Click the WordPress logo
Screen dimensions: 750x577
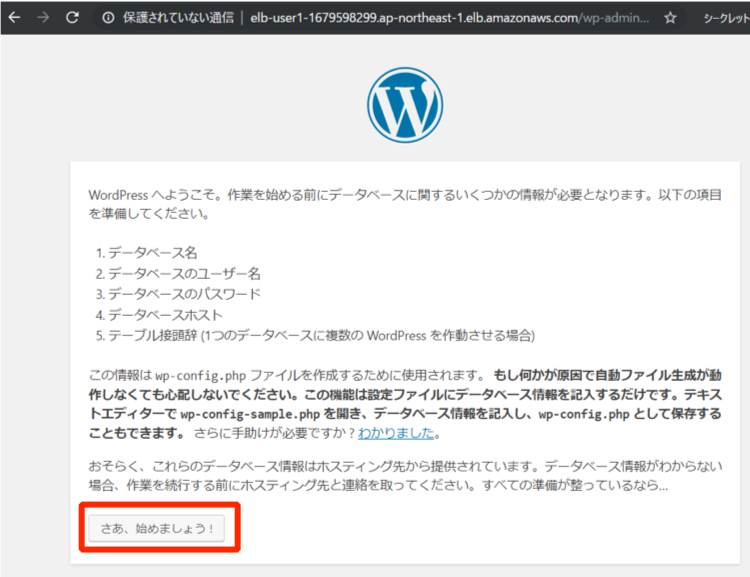(405, 105)
